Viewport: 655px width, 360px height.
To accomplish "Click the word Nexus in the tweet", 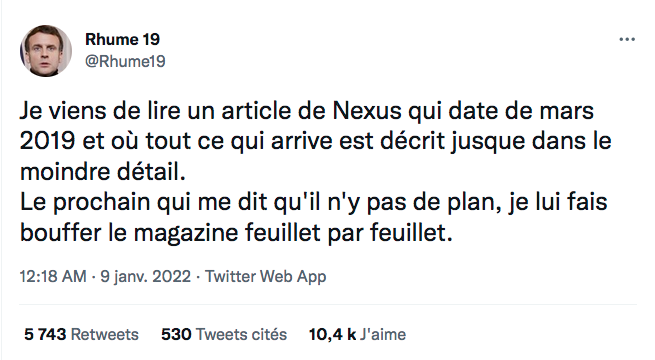I will [367, 111].
